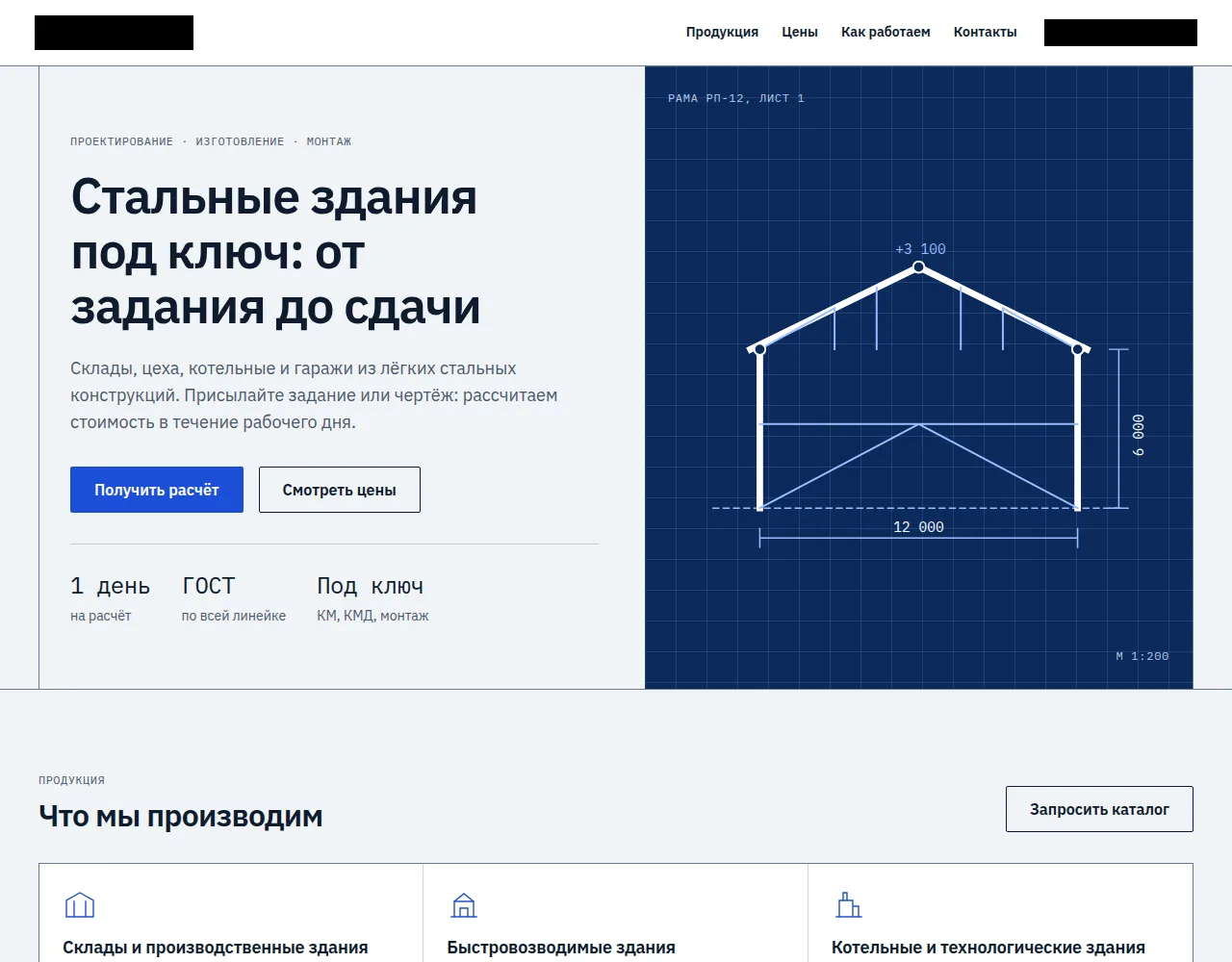Click the small ПРОДУКЦИЯ section label
The height and width of the screenshot is (962, 1232).
[x=71, y=780]
